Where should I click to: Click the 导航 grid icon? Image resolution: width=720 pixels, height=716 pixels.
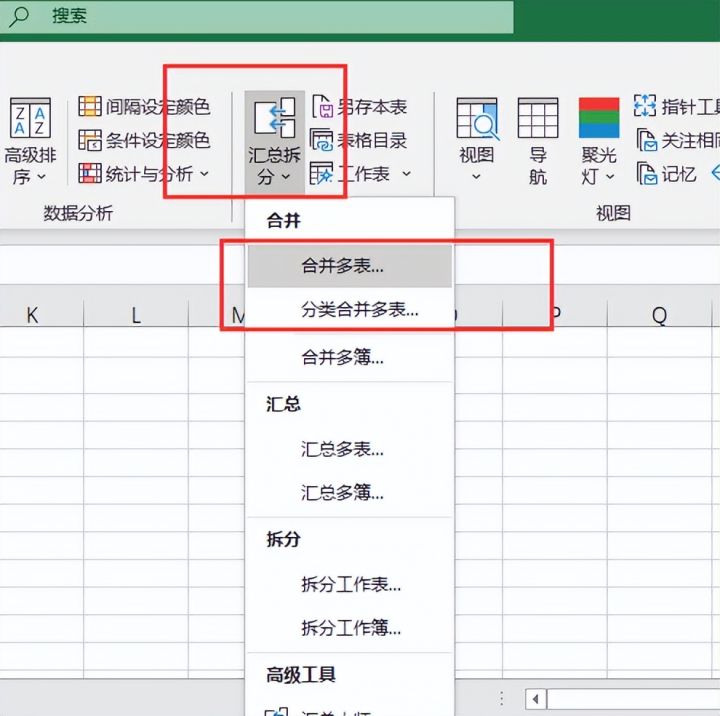(x=538, y=118)
